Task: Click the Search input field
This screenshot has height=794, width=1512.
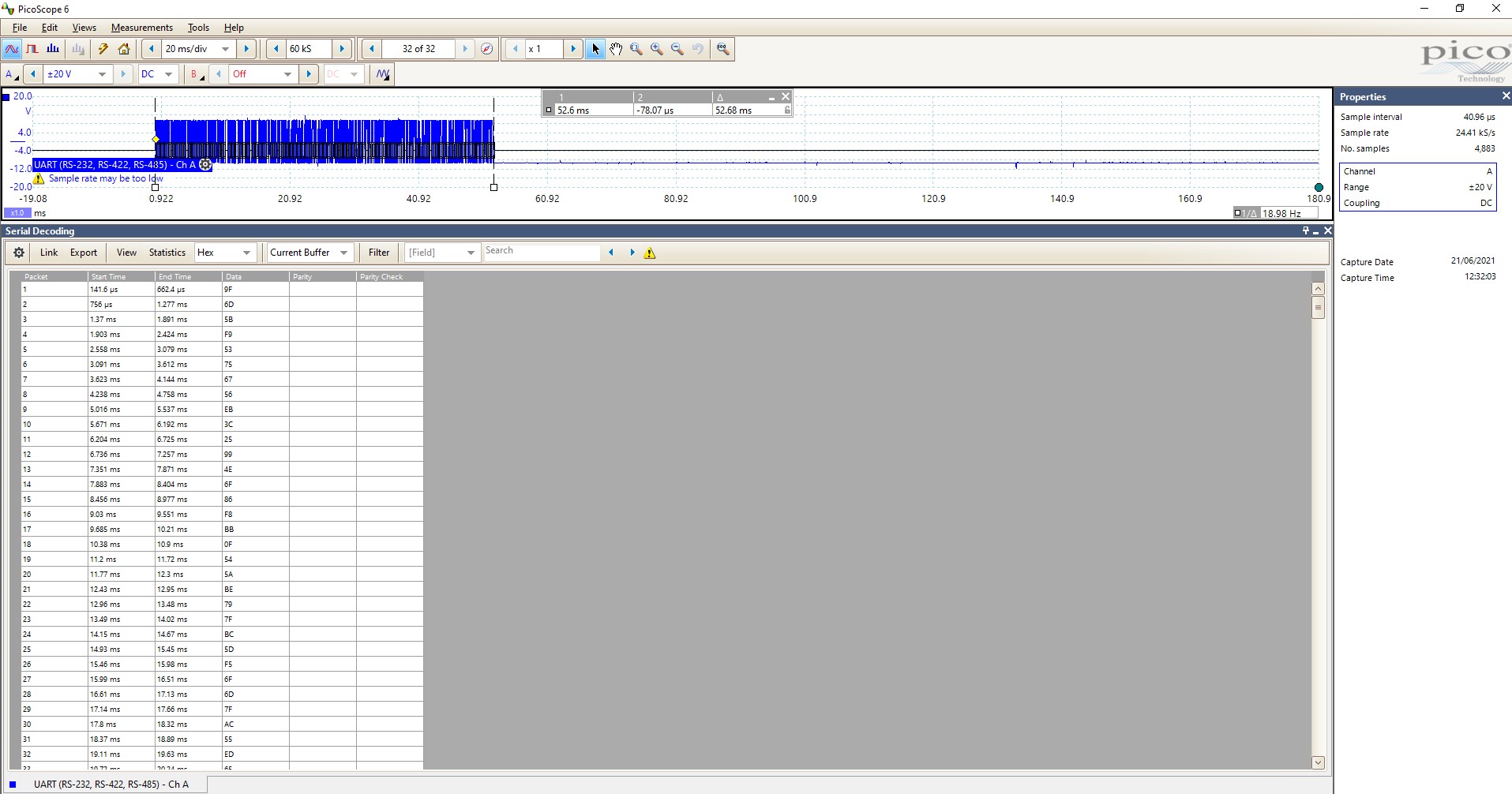Action: (x=542, y=252)
